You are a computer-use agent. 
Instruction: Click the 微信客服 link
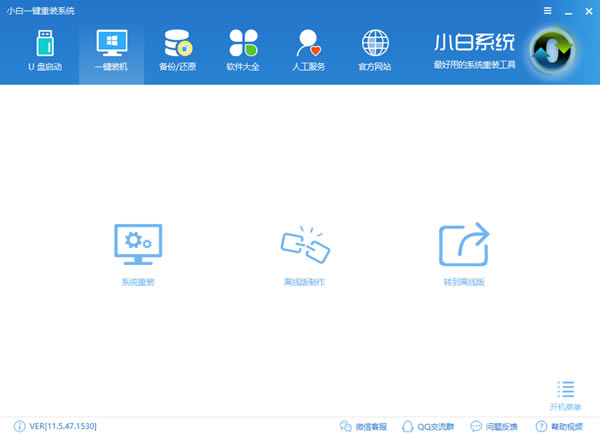364,426
